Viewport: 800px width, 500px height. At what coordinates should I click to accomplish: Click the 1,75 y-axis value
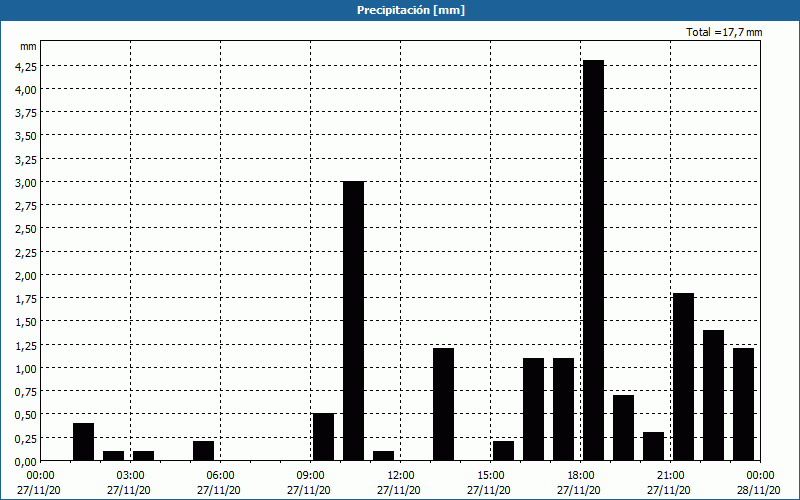(x=26, y=299)
